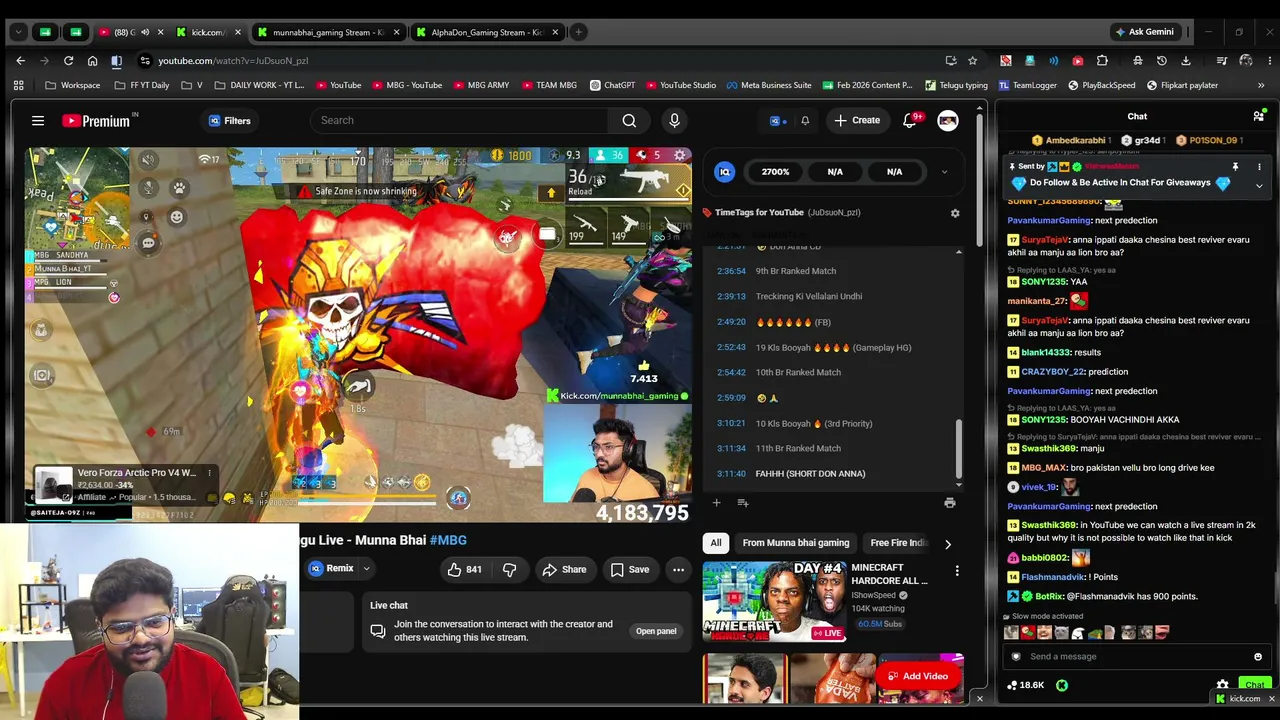The image size is (1280, 720).
Task: Open a new browser tab
Action: 578,32
